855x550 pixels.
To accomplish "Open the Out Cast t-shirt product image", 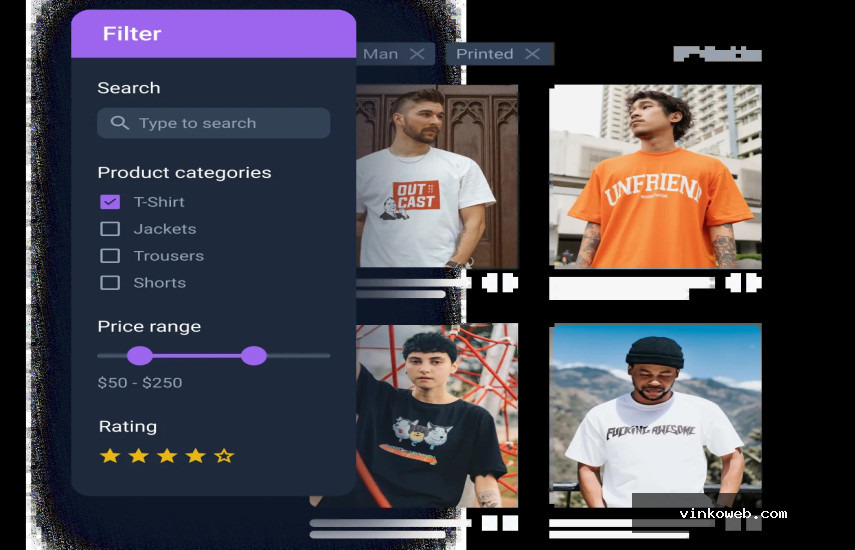I will click(437, 176).
